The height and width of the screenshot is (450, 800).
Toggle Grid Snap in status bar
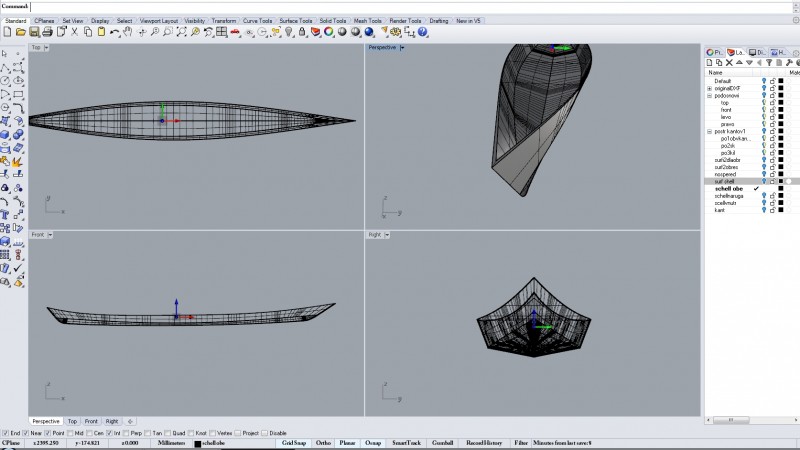pos(293,442)
